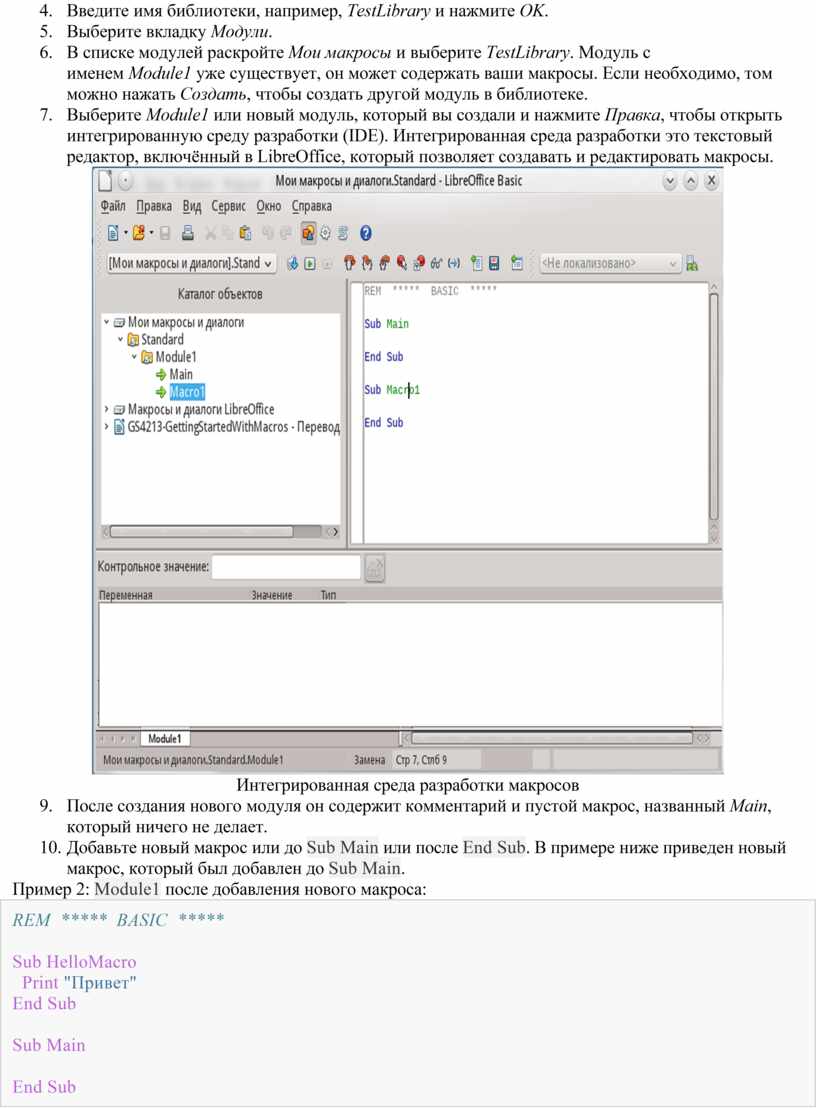Open the dropdown arrow beside the Open icon
This screenshot has width=816, height=1109.
tap(151, 233)
